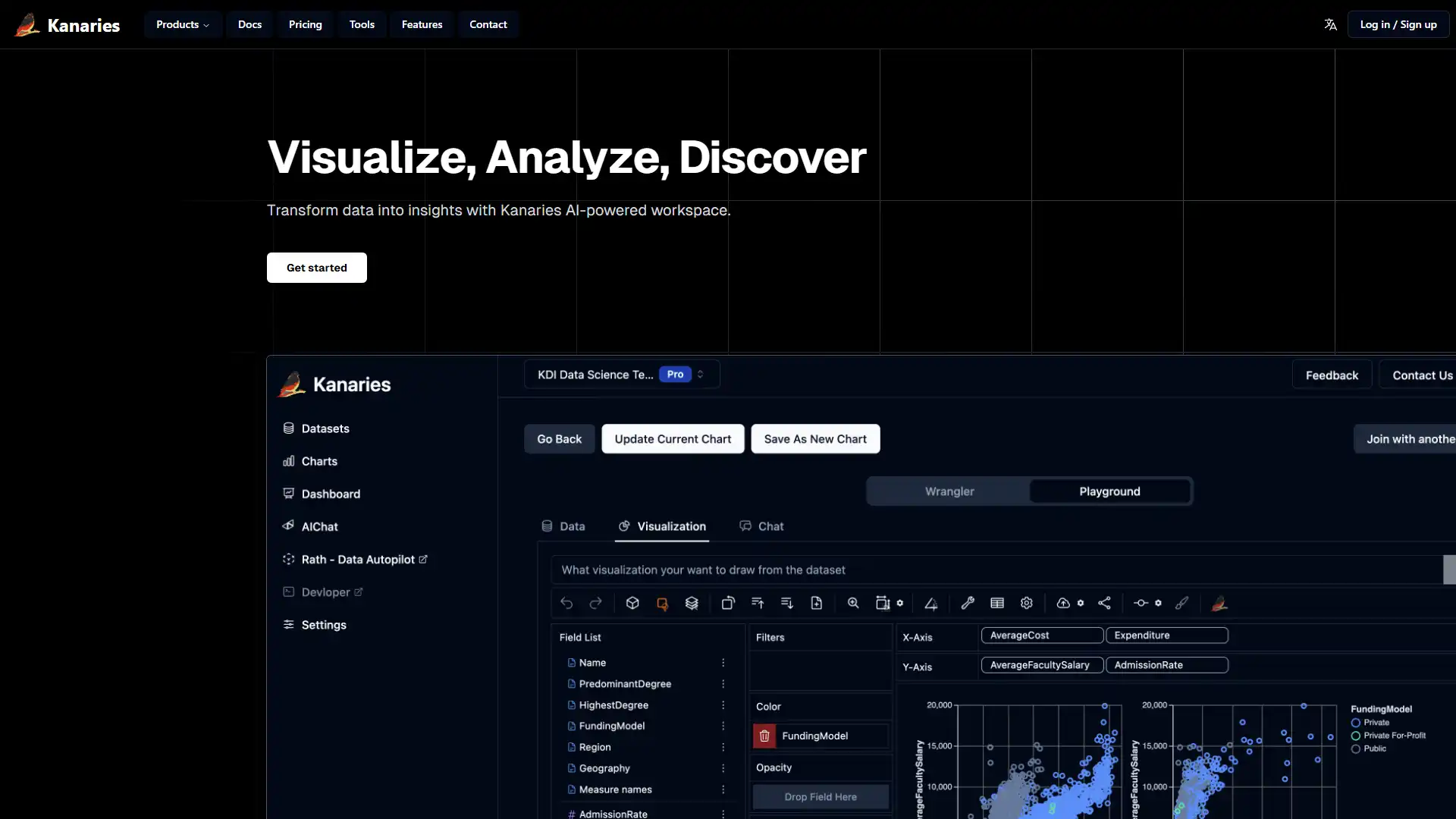Click the Opacity Drop Field Here area
1456x819 pixels.
point(821,797)
